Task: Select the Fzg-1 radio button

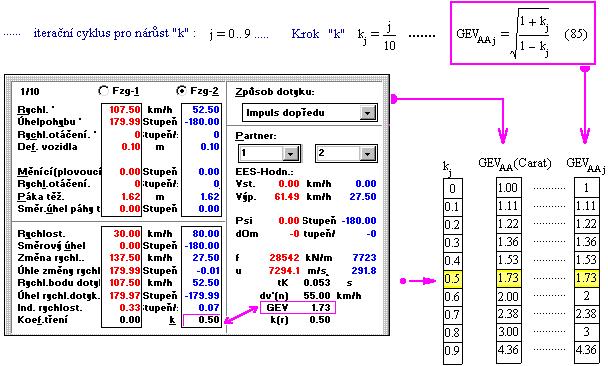Action: pos(104,91)
